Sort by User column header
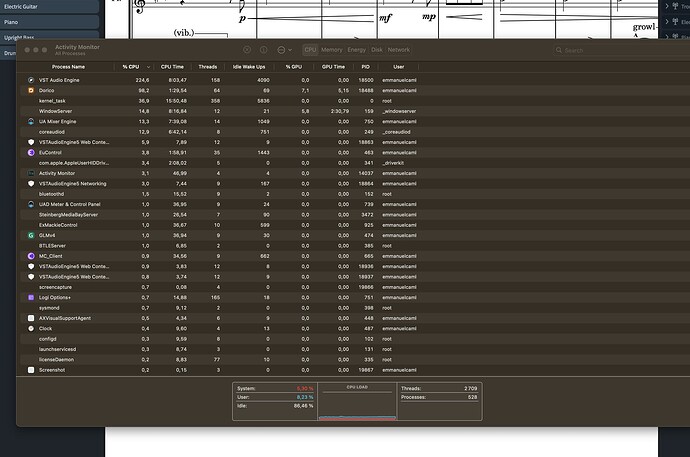This screenshot has width=690, height=457. [398, 67]
